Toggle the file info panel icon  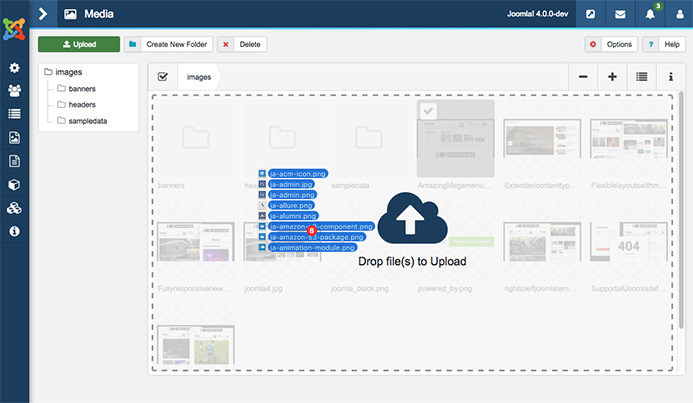point(671,77)
